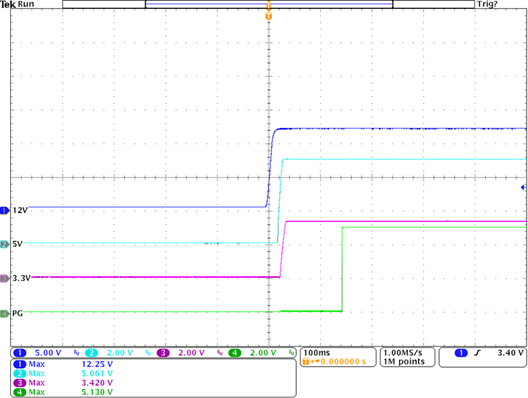Screen dimensions: 528x398
Task: Click the channel 4 marker beside PG
Action: pos(5,314)
